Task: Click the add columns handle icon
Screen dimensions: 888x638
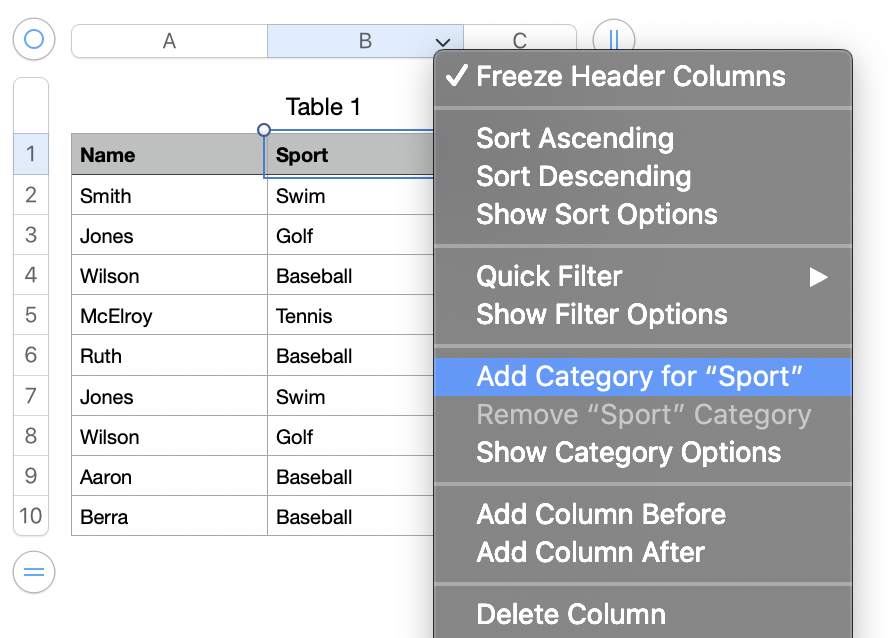Action: [x=613, y=40]
